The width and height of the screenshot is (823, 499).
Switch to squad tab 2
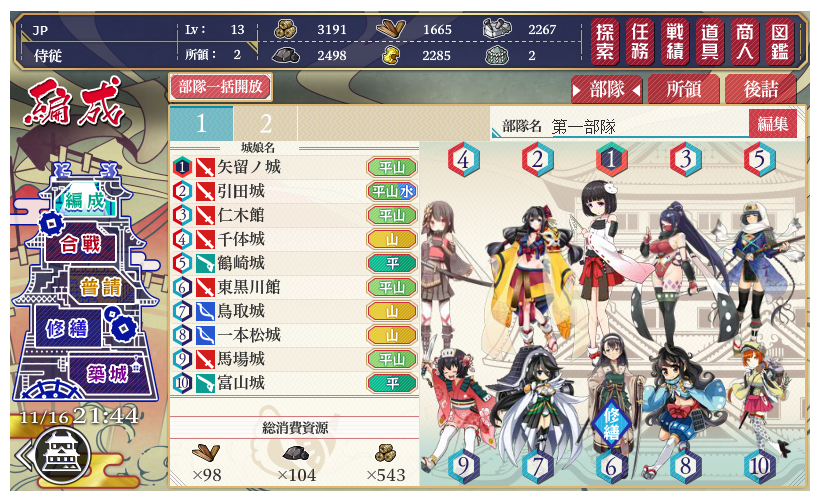[266, 124]
